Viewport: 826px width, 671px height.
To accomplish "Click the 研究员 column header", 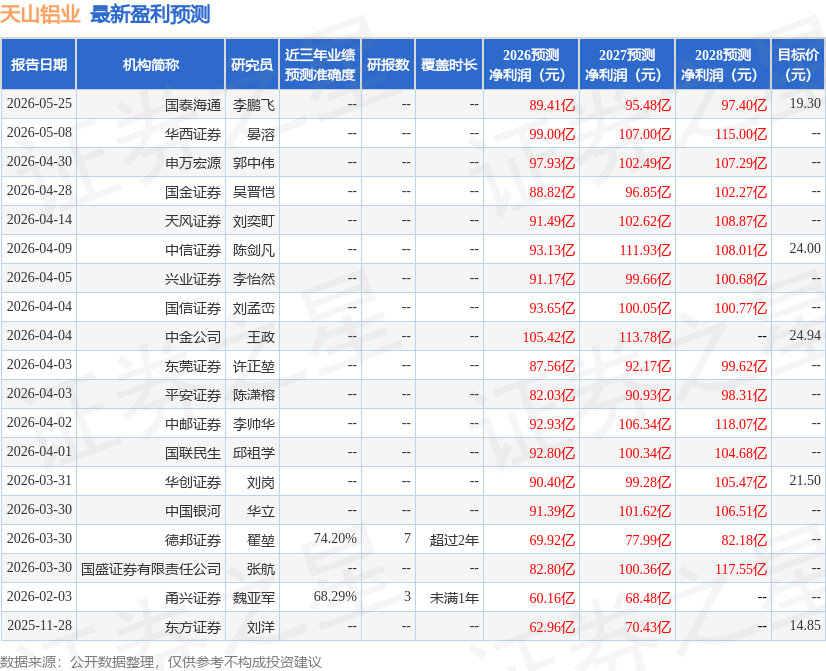I will click(x=252, y=64).
